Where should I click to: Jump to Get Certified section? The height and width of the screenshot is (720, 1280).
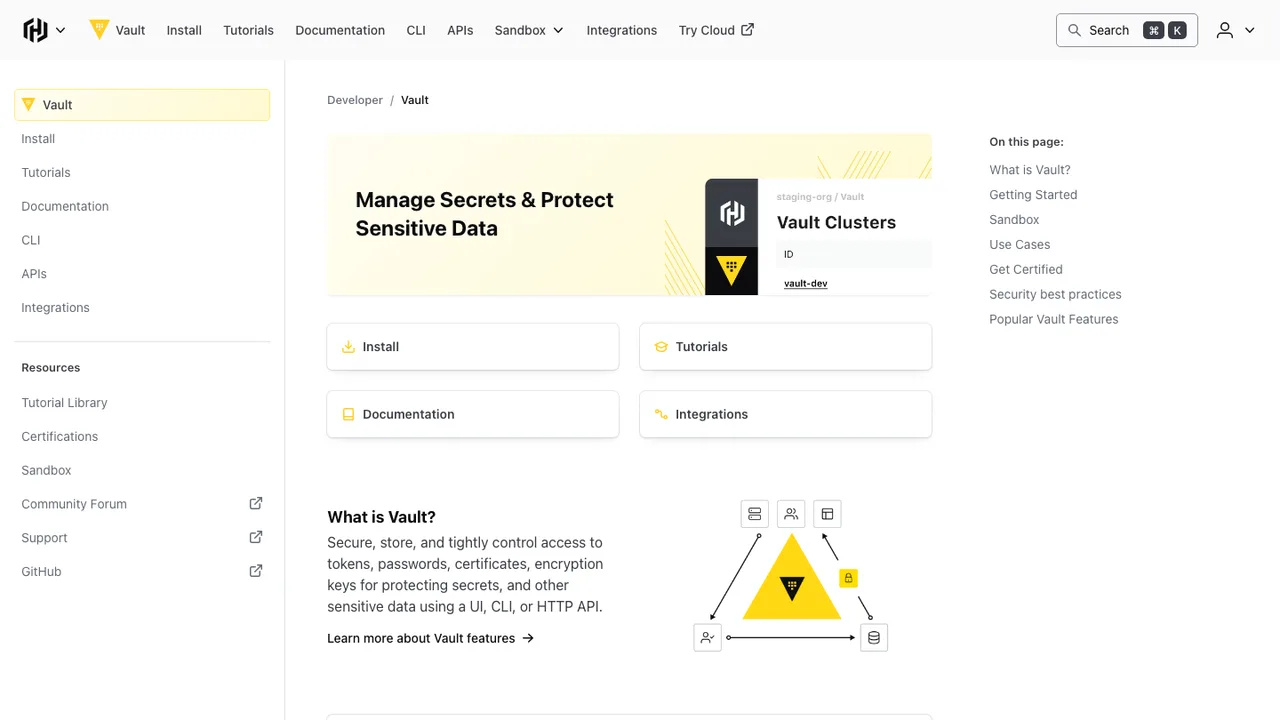click(1026, 270)
